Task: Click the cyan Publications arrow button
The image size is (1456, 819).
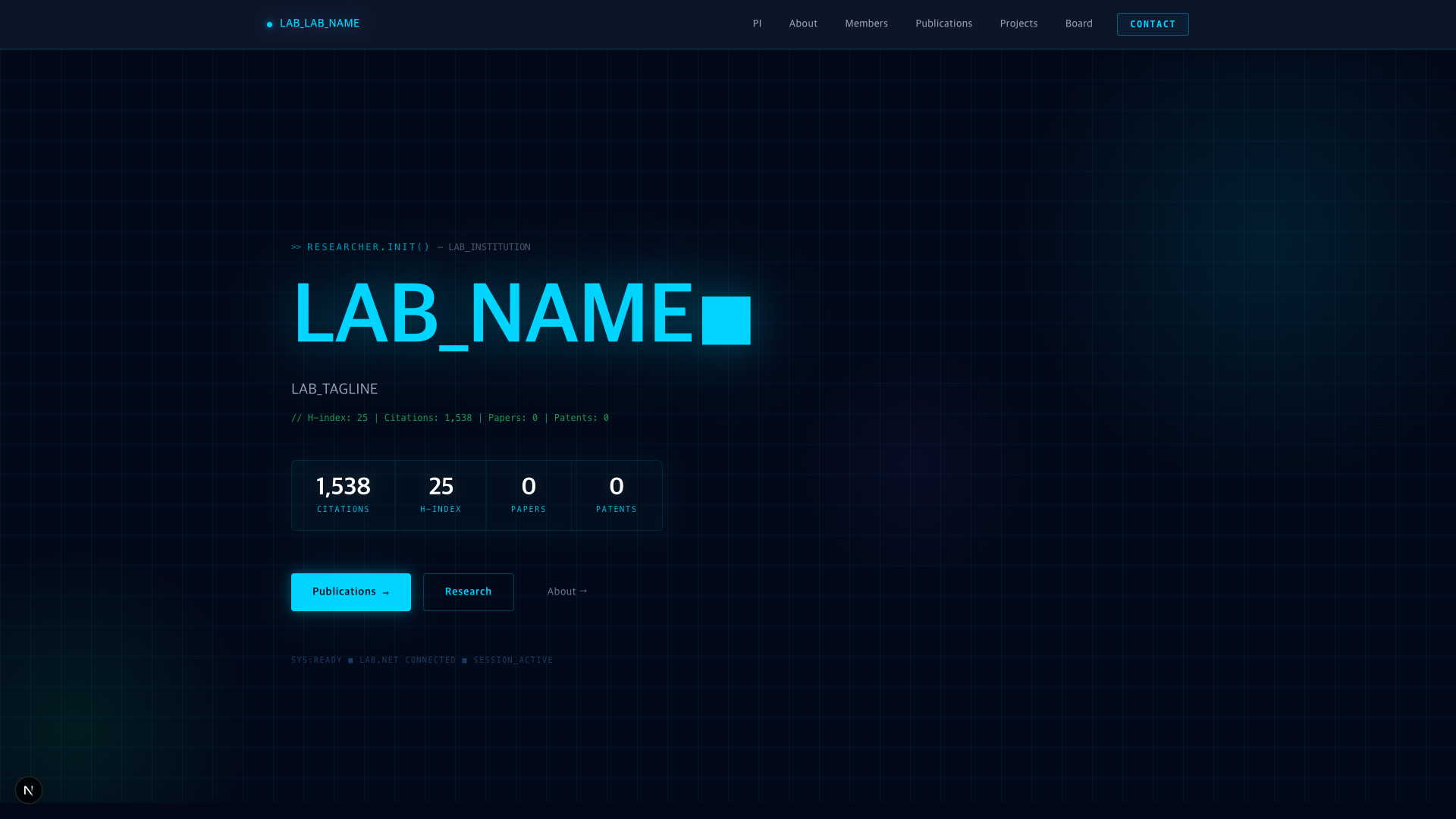Action: pyautogui.click(x=350, y=591)
